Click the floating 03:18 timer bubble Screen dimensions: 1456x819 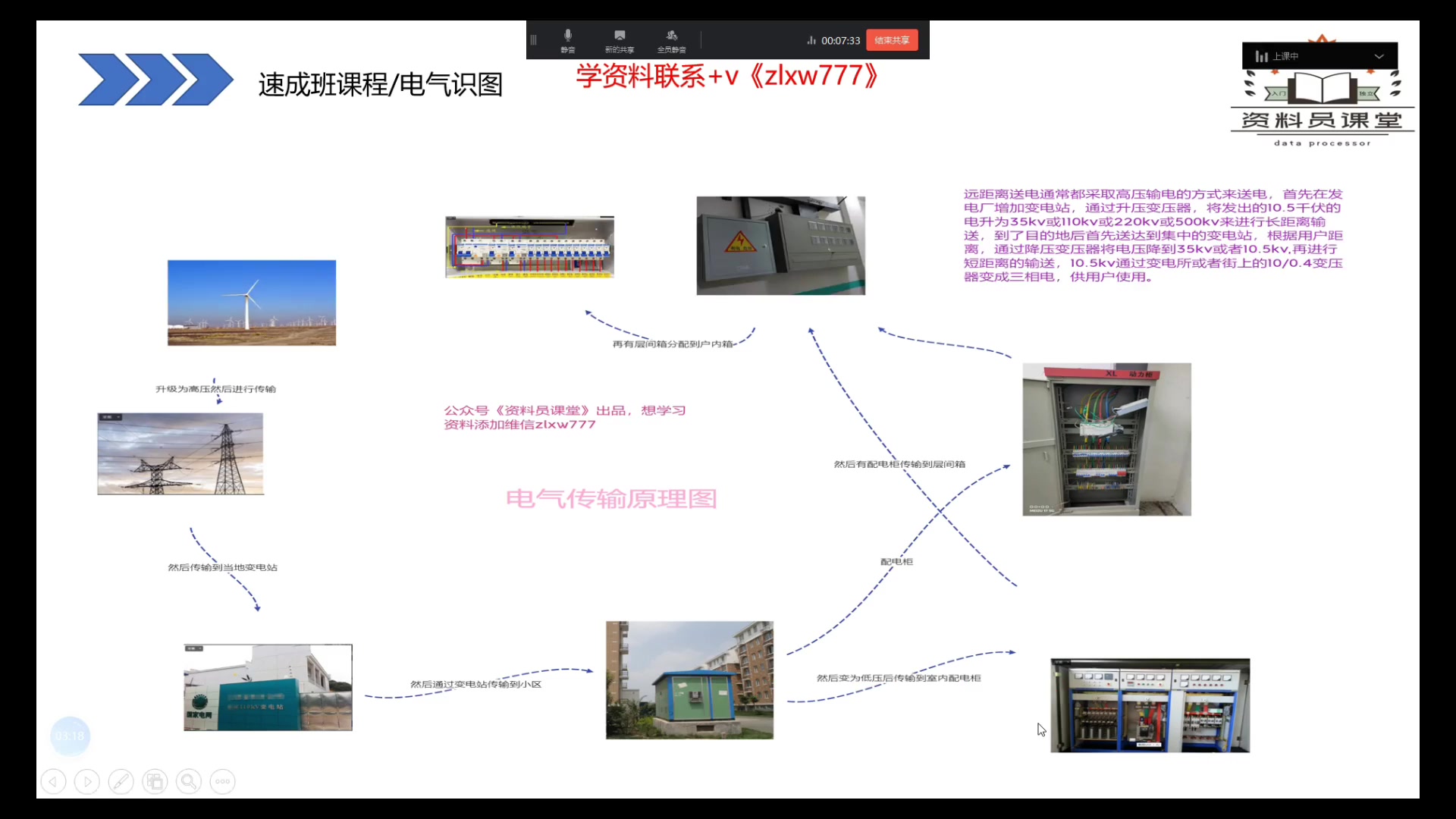[70, 736]
